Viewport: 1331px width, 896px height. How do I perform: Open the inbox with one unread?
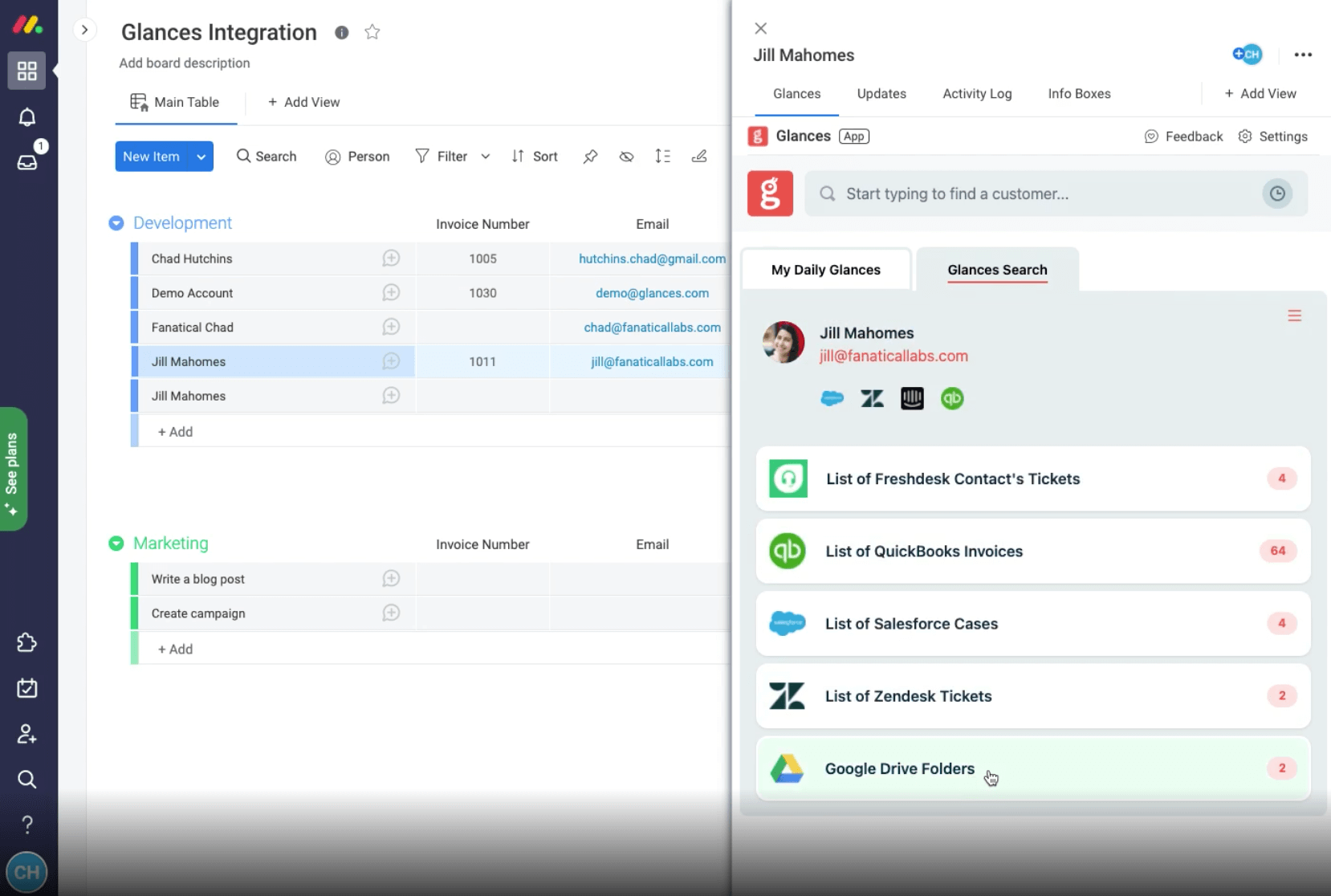click(27, 162)
